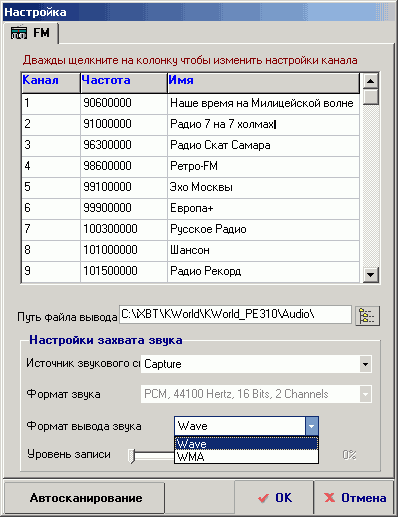The image size is (398, 517).
Task: Select the name cell Радио Рекорд
Action: pyautogui.click(x=263, y=272)
